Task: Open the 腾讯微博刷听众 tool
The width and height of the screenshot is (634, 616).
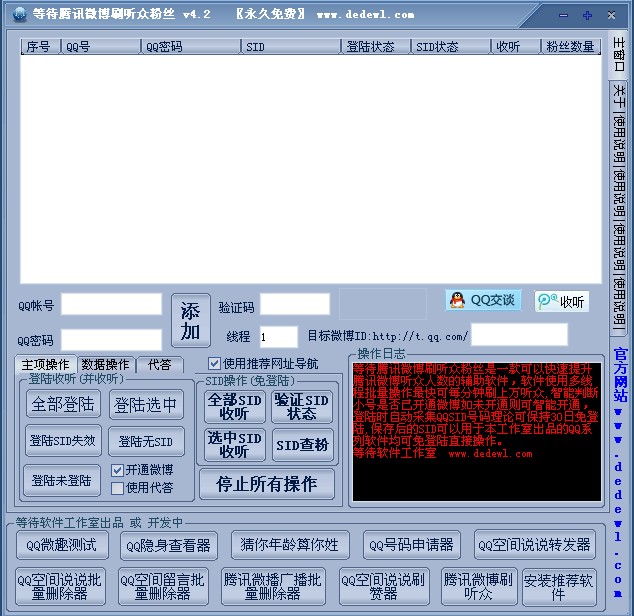Action: click(x=479, y=586)
